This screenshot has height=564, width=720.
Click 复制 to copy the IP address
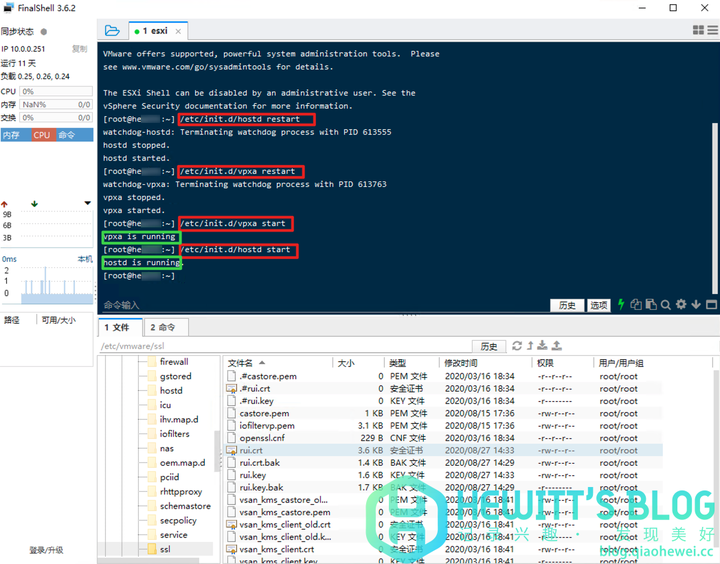(79, 49)
